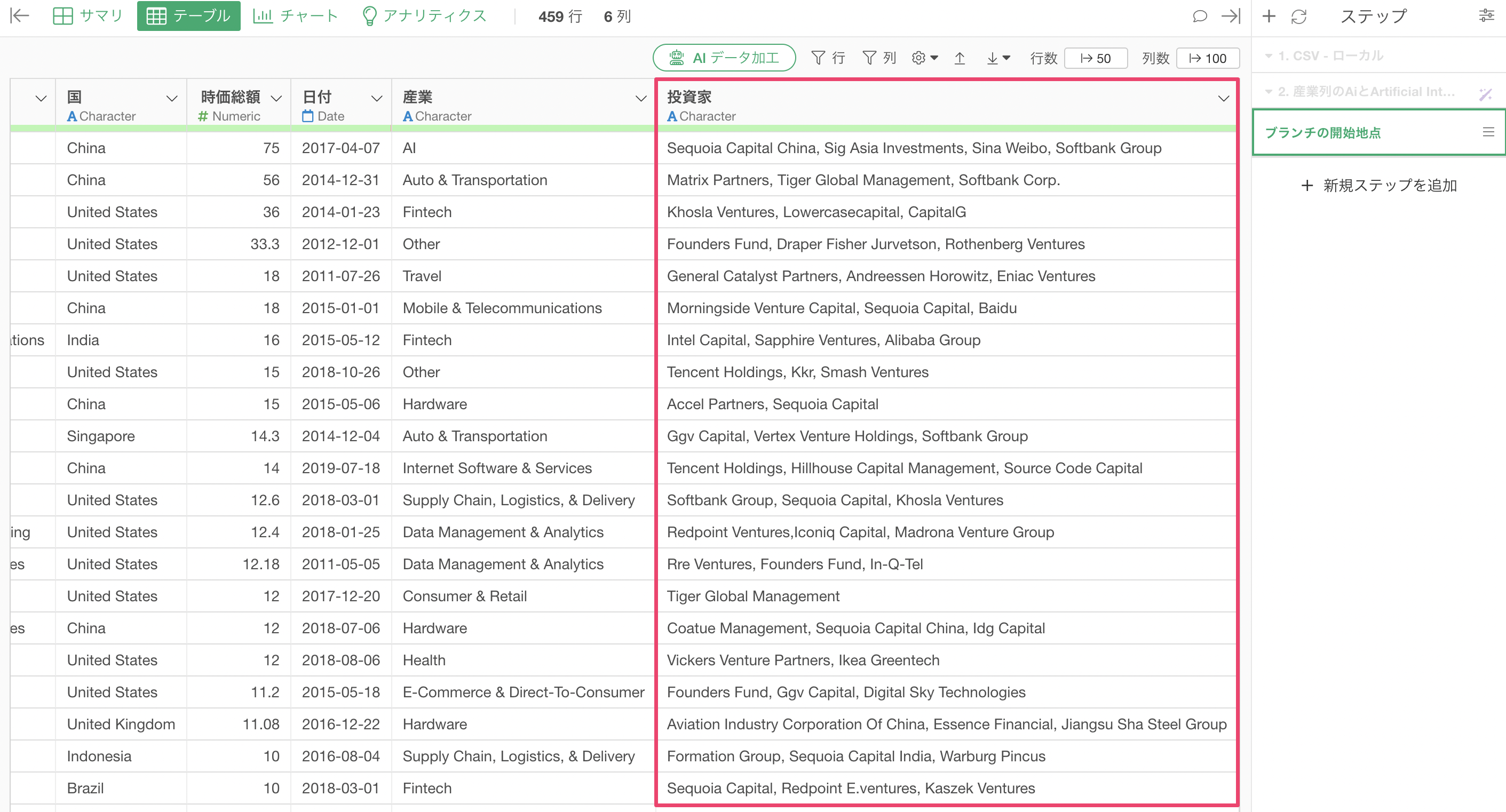
Task: Select the country cell 'Brazil'
Action: pyautogui.click(x=121, y=788)
